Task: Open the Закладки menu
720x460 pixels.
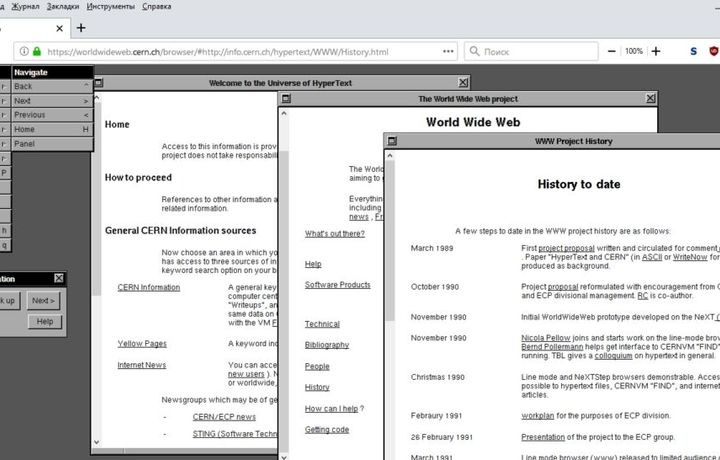Action: coord(63,6)
